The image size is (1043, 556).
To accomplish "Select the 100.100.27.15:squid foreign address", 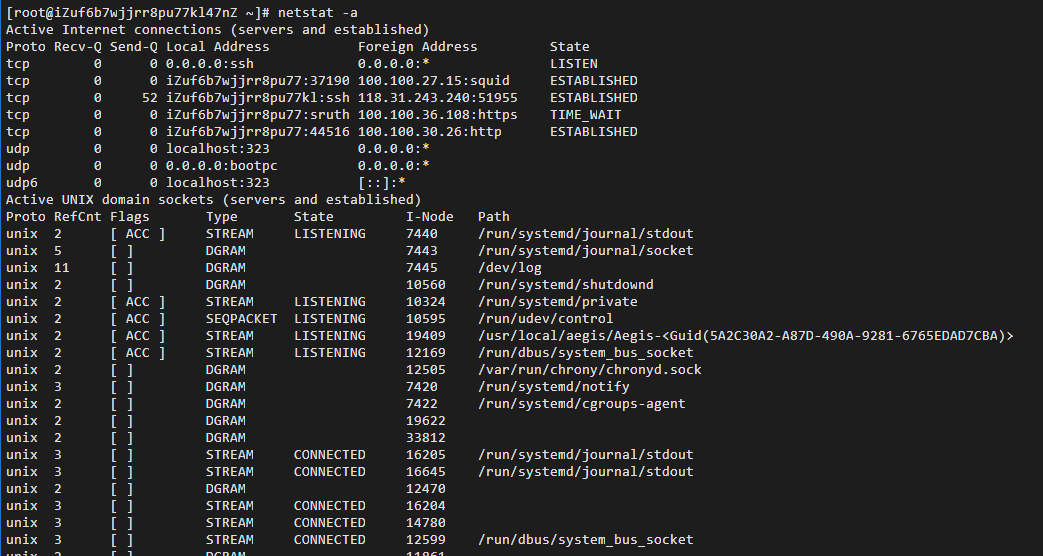I will click(433, 80).
